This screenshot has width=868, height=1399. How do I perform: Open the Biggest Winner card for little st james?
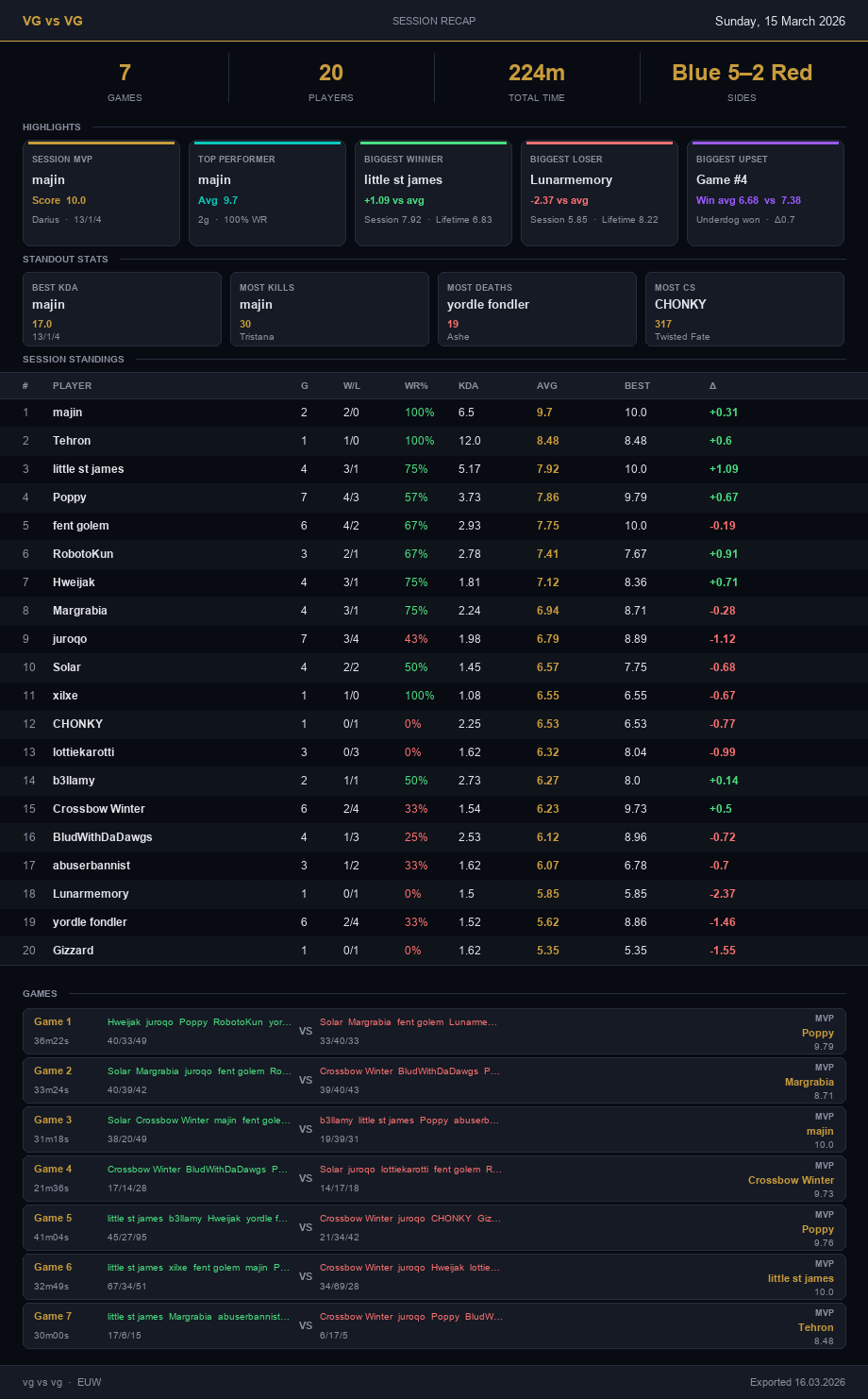click(433, 194)
